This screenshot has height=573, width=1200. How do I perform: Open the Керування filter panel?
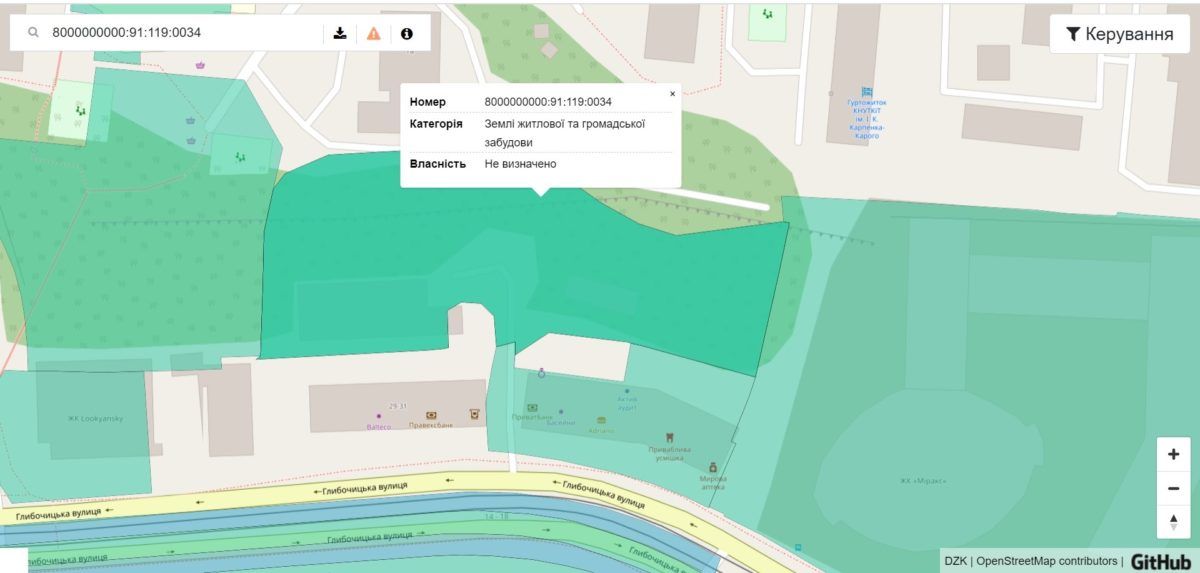pyautogui.click(x=1119, y=34)
